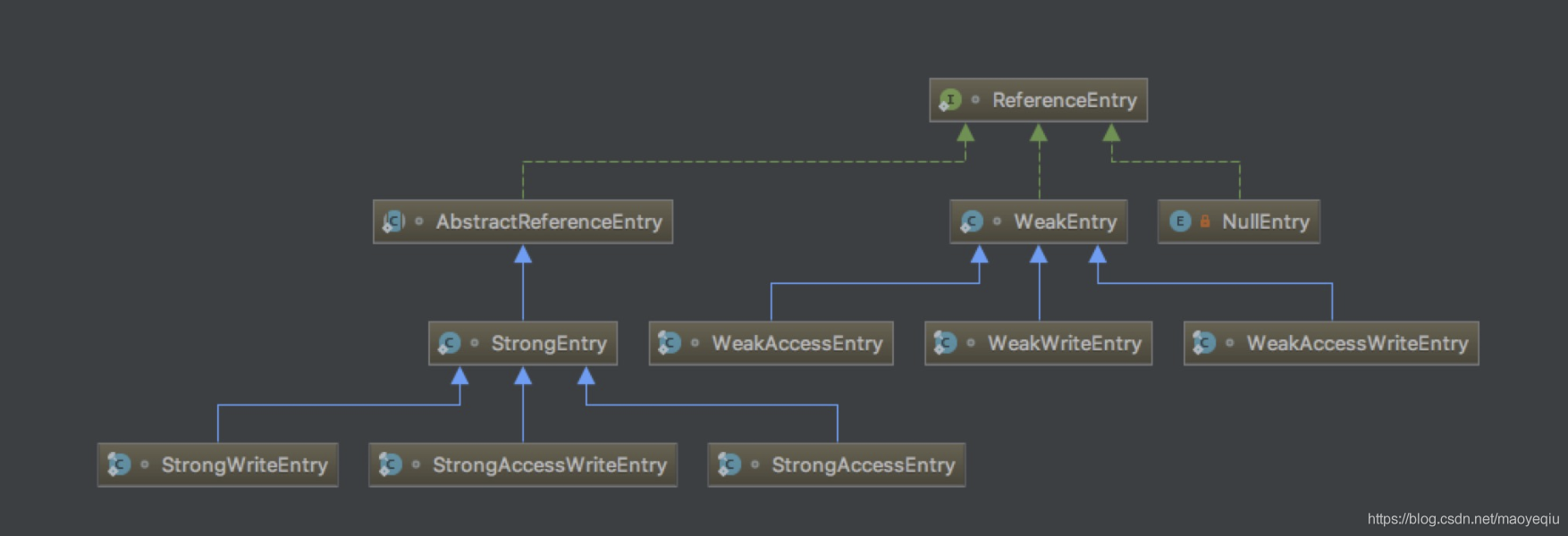Image resolution: width=1568 pixels, height=536 pixels.
Task: Click the StrongAccessEntry class icon
Action: (x=729, y=465)
